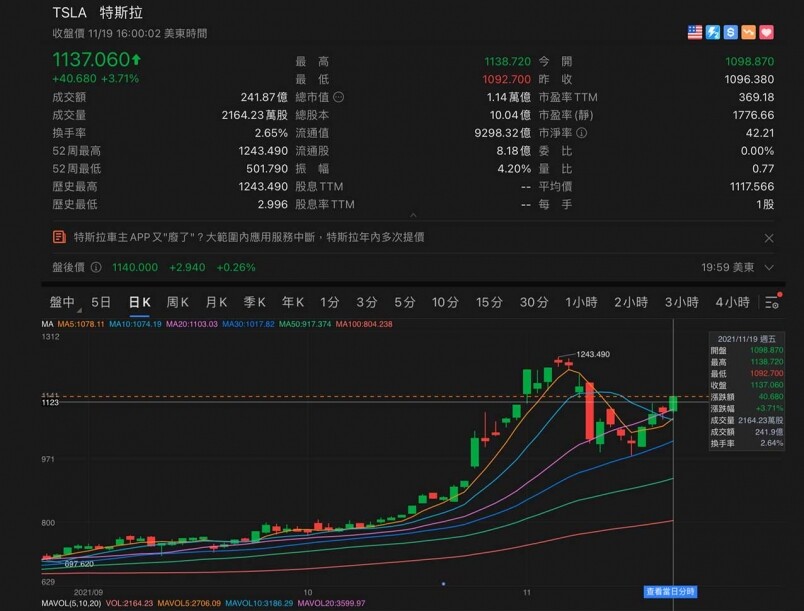
Task: Select the 15分 interval tab
Action: 489,302
